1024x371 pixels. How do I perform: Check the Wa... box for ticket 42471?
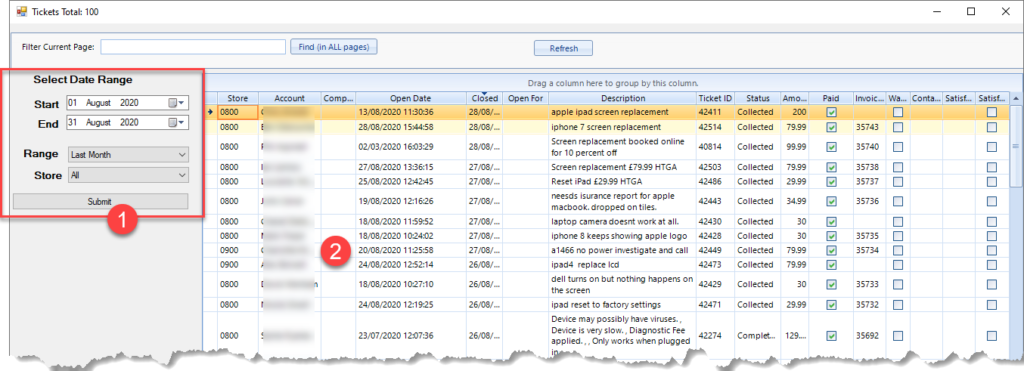(898, 305)
